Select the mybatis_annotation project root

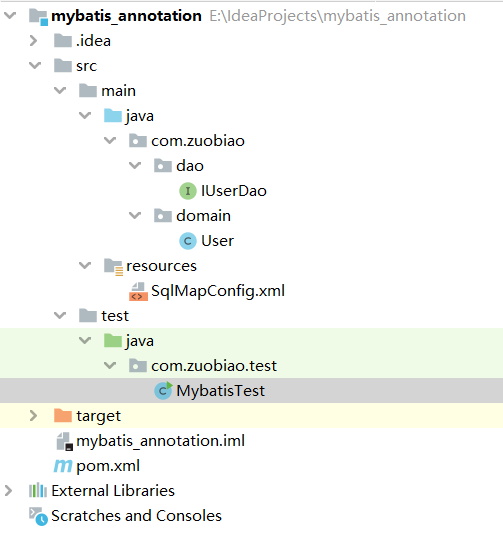click(x=127, y=16)
